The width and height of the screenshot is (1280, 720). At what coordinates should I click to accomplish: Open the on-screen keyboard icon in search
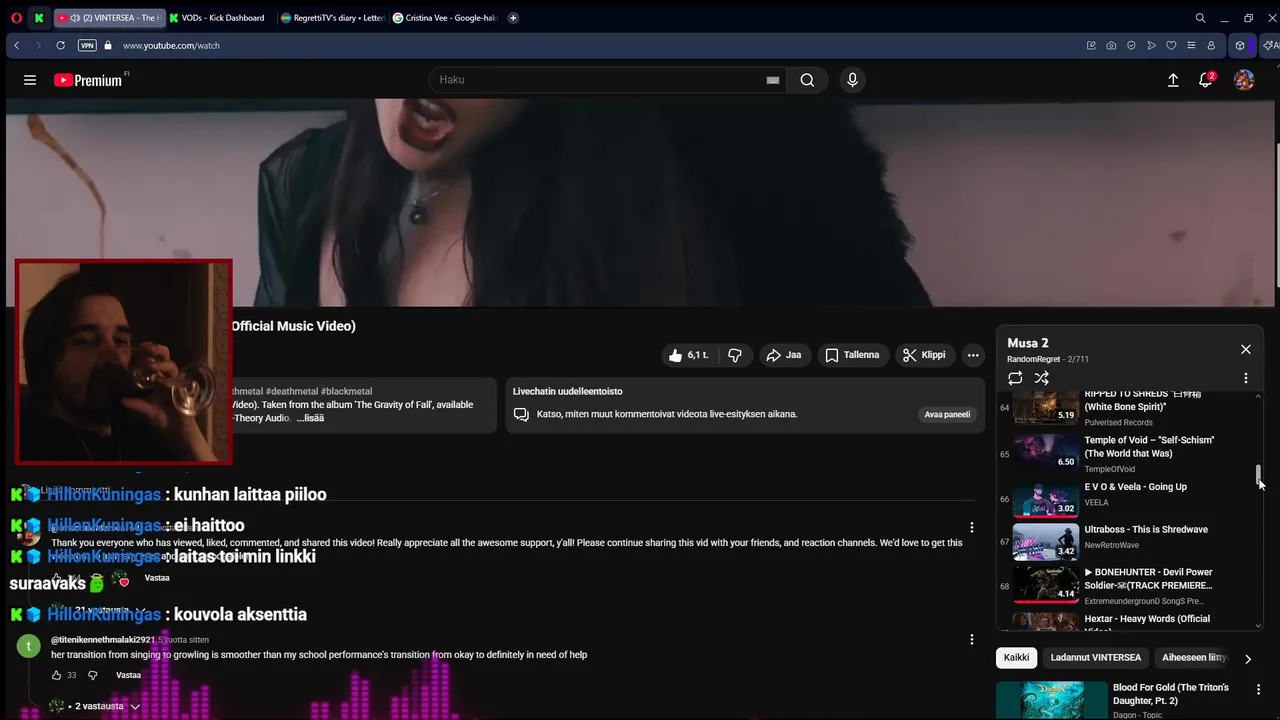(x=773, y=80)
